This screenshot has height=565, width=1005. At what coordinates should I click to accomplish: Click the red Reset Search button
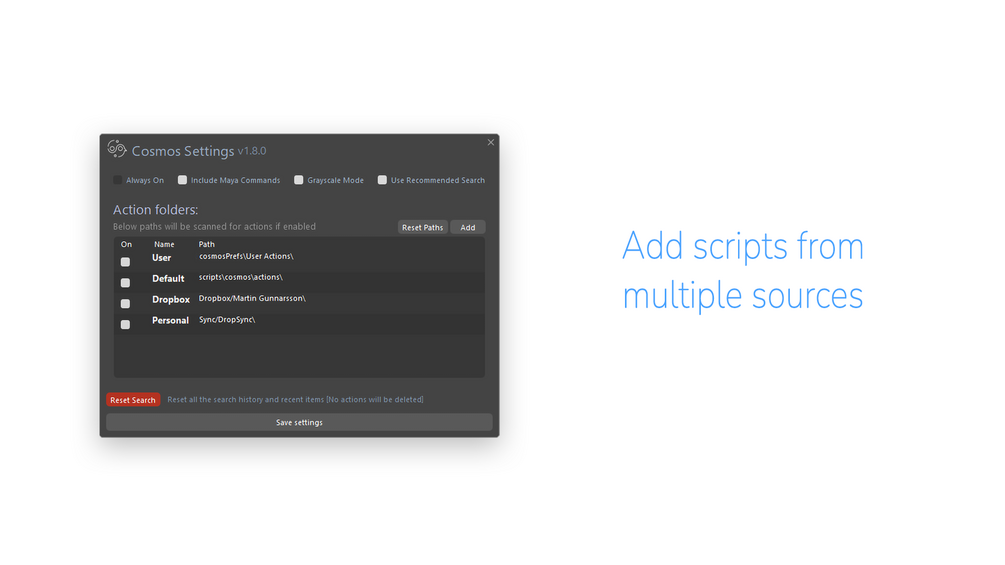click(x=133, y=400)
